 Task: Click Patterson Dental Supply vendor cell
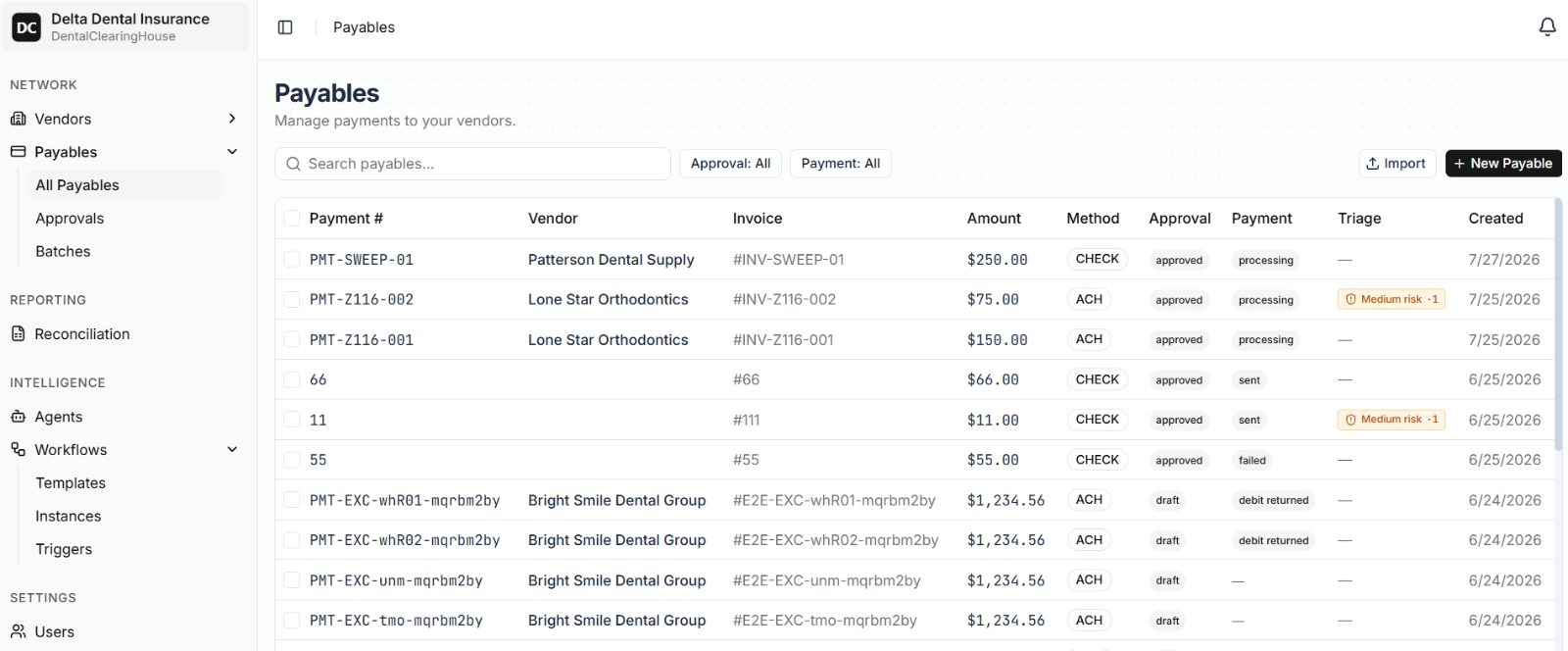click(611, 260)
